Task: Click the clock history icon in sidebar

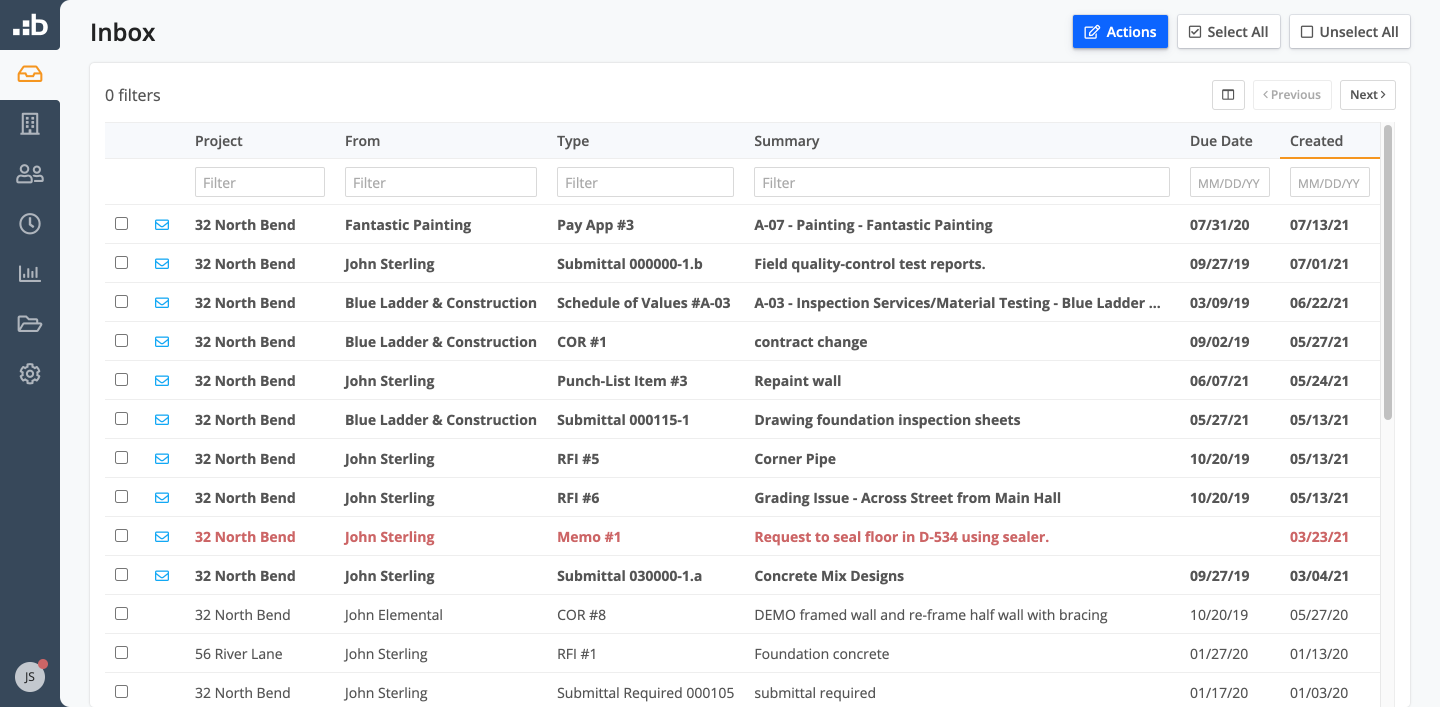Action: pos(29,223)
